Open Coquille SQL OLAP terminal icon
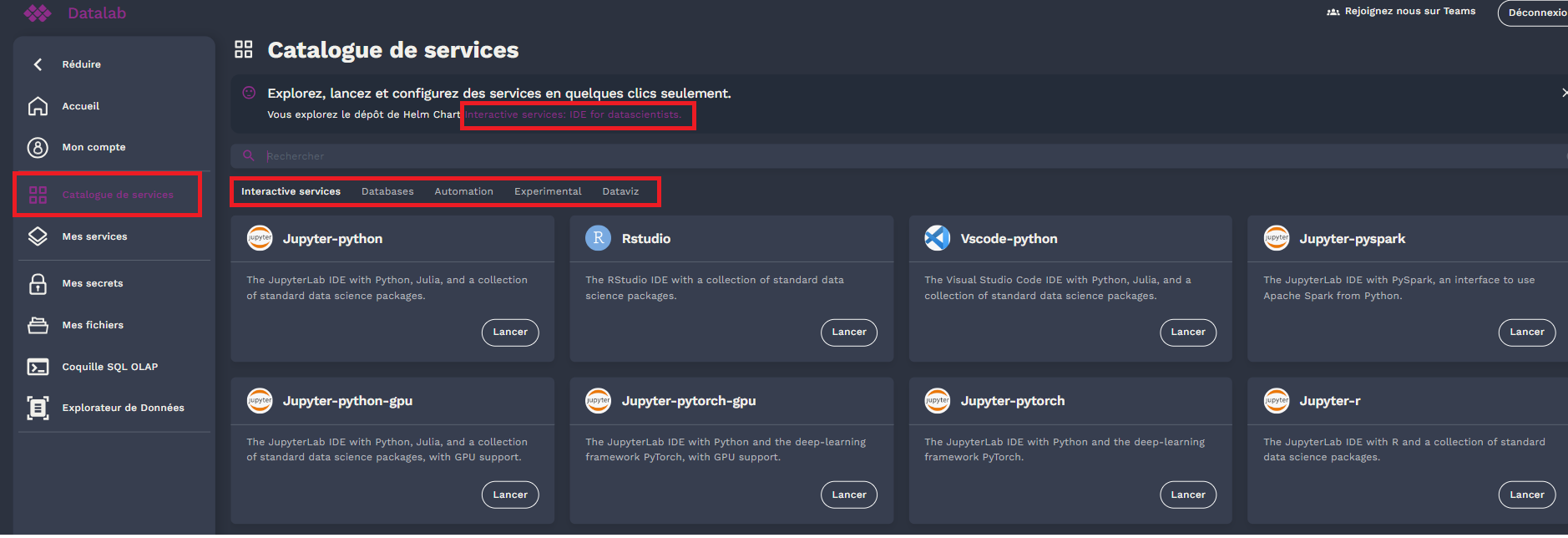 pyautogui.click(x=38, y=367)
